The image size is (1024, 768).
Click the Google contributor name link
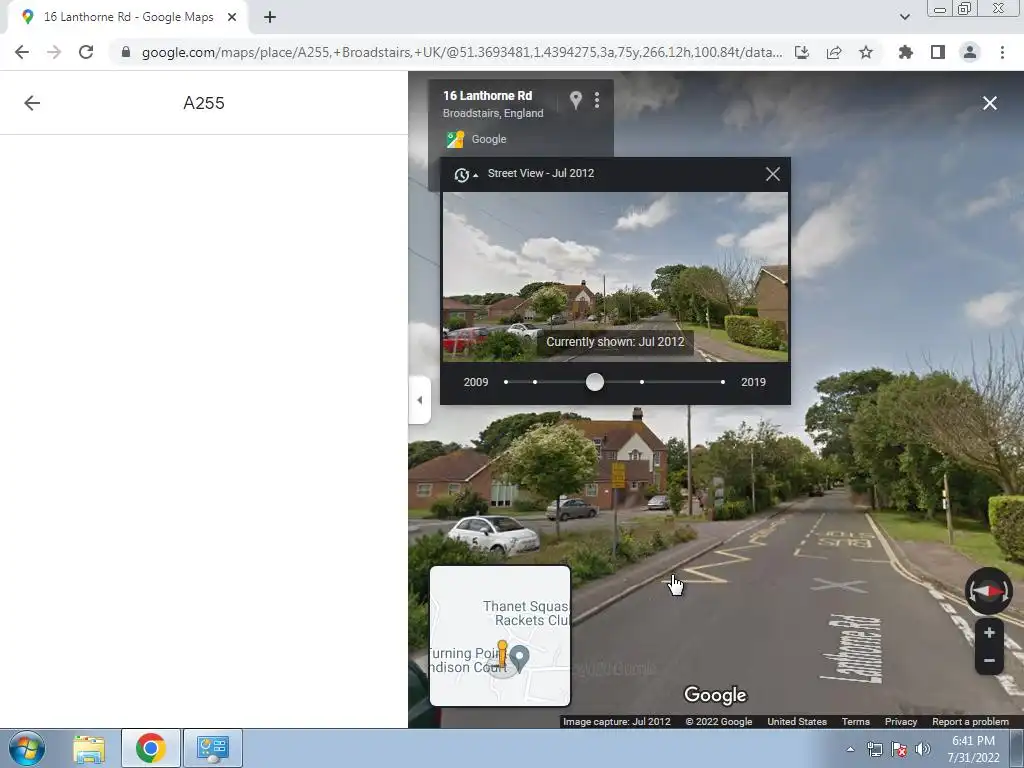(488, 139)
